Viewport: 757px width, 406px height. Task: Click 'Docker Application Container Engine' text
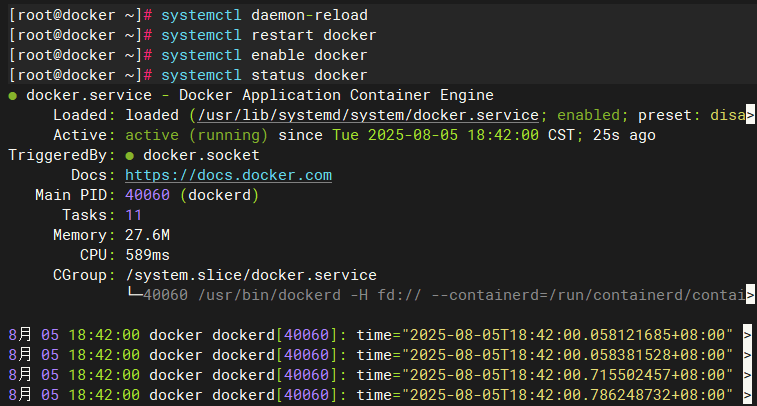(x=336, y=95)
